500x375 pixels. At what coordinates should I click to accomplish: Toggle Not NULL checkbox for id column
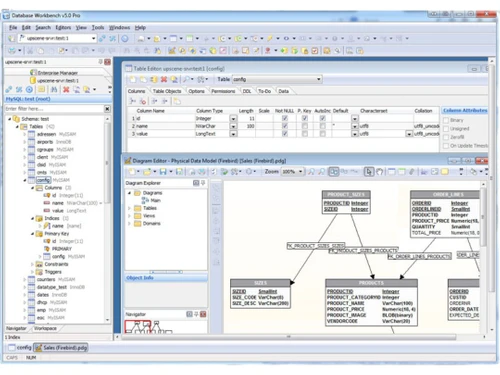click(285, 118)
